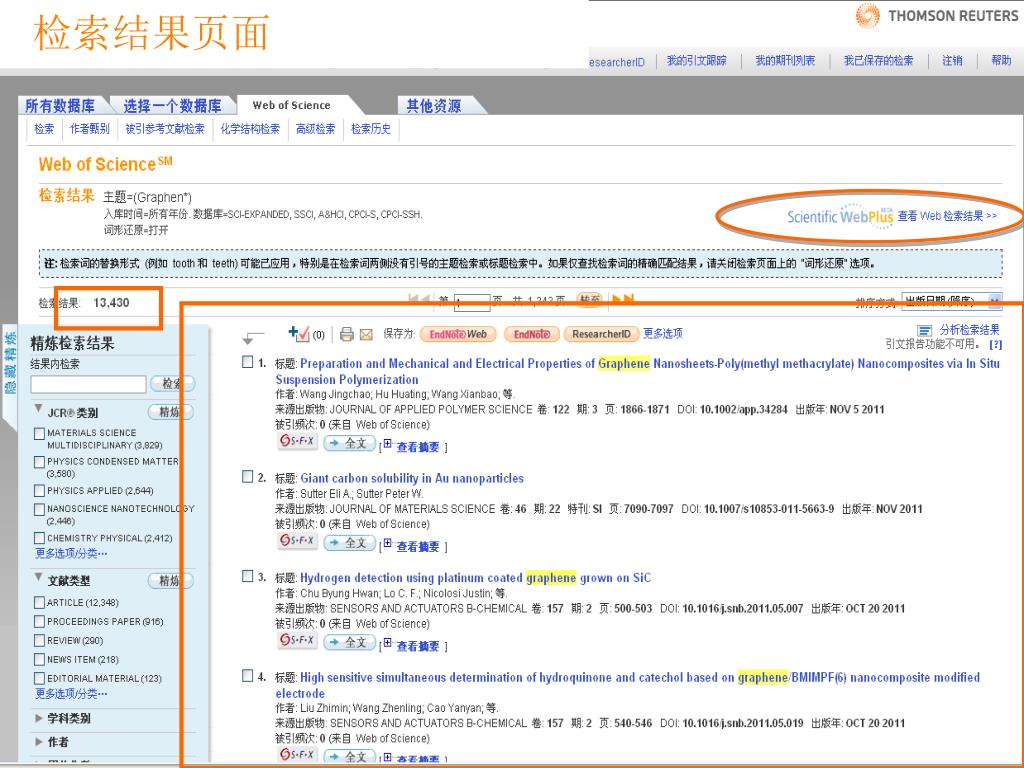Screen dimensions: 1024x768
Task: Check REVIEW document type
Action: tap(39, 641)
